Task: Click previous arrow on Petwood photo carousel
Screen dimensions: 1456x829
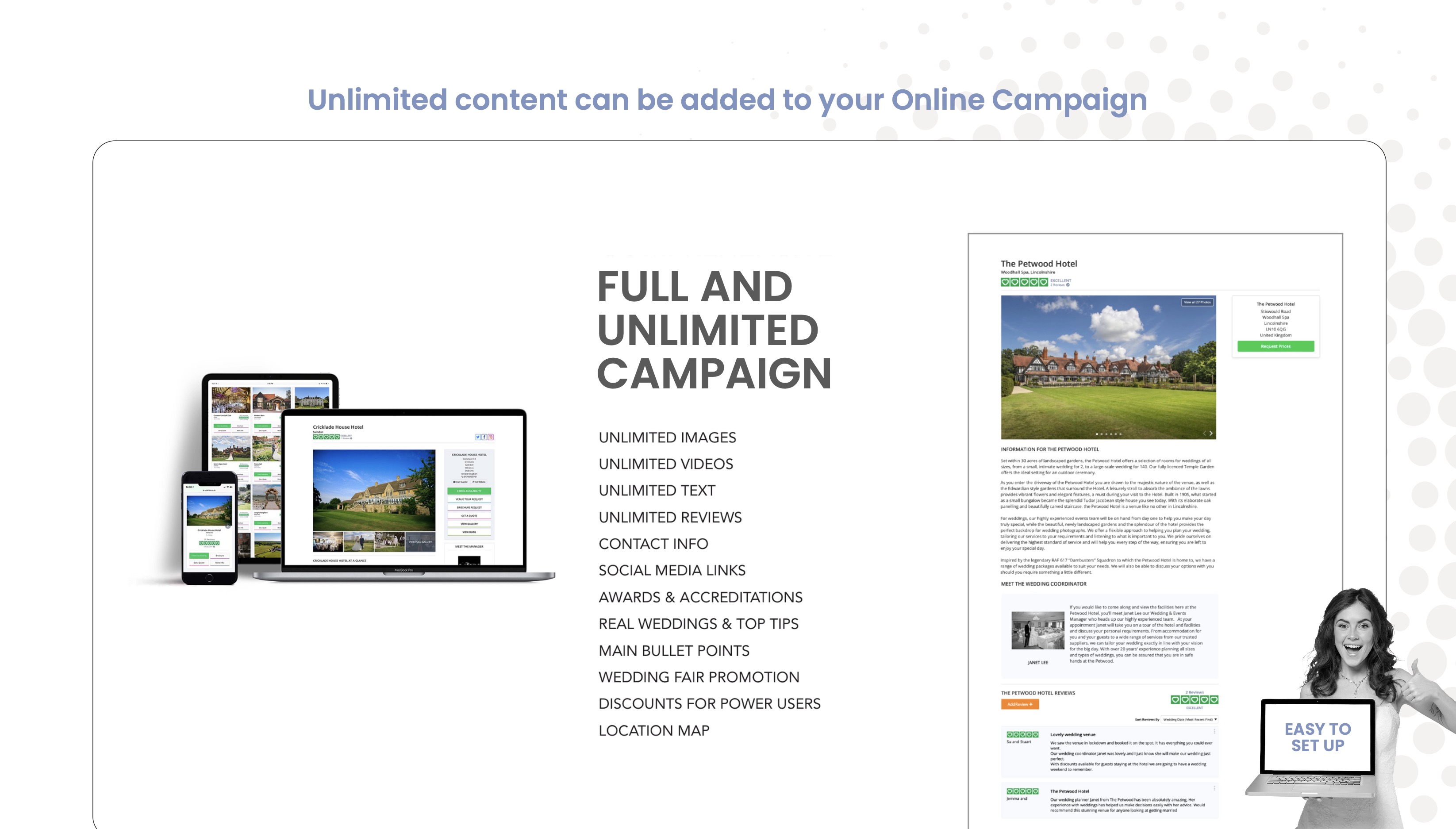Action: point(1204,433)
